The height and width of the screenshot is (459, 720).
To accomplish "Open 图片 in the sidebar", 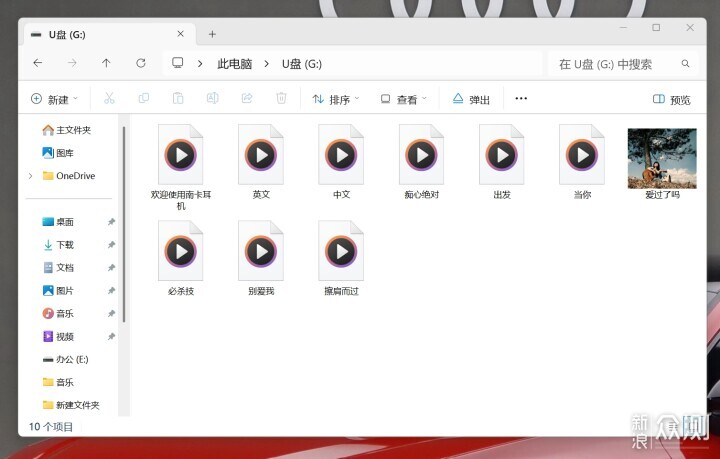I will (58, 291).
